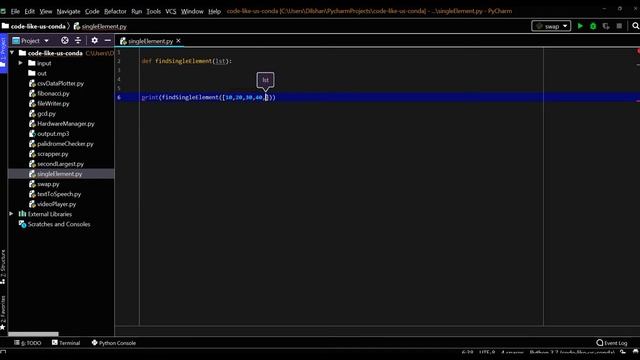Screen dimensions: 640x360
Task: Select Scratches and Consoles node
Action: click(59, 224)
